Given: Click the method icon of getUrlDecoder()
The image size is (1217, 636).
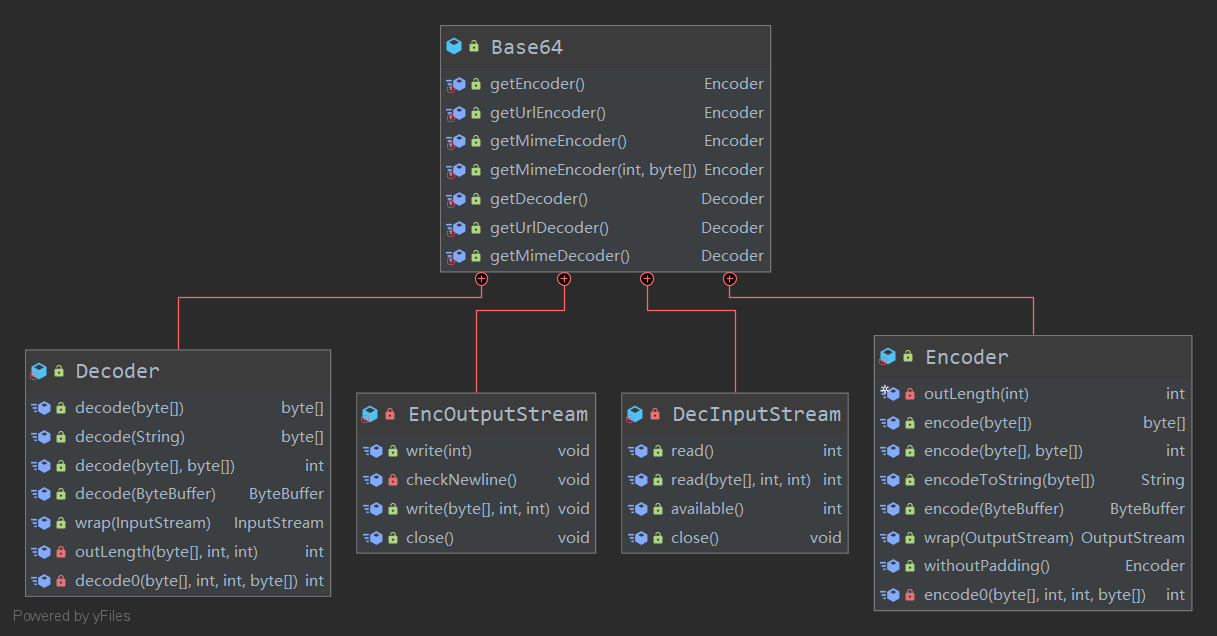Looking at the screenshot, I should pos(456,228).
